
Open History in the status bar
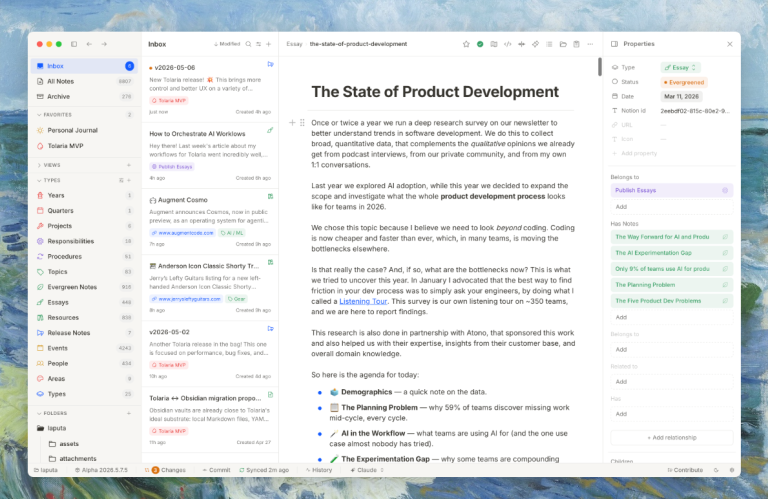click(319, 470)
